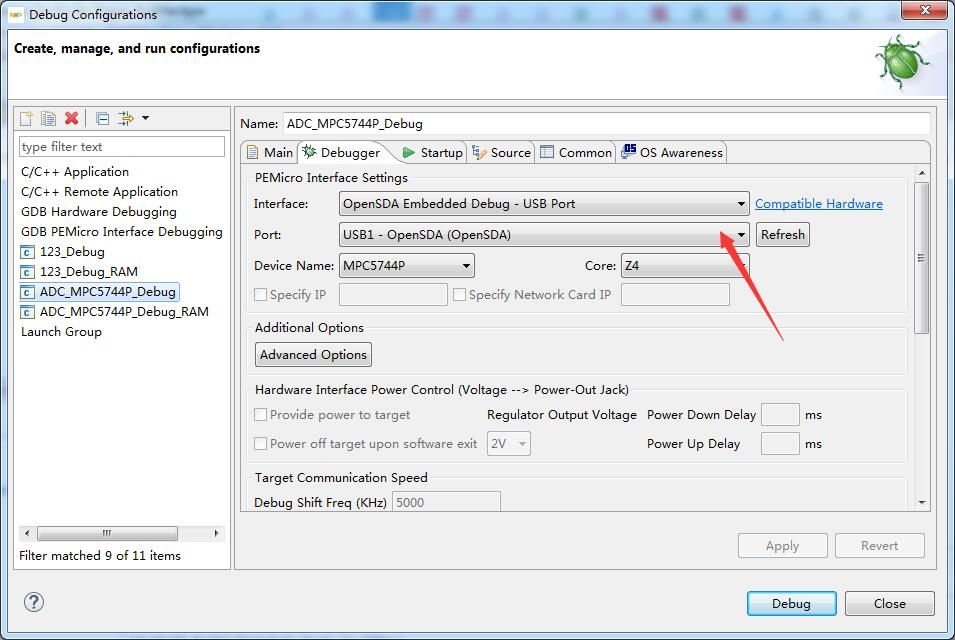Open the Source tab

click(501, 152)
